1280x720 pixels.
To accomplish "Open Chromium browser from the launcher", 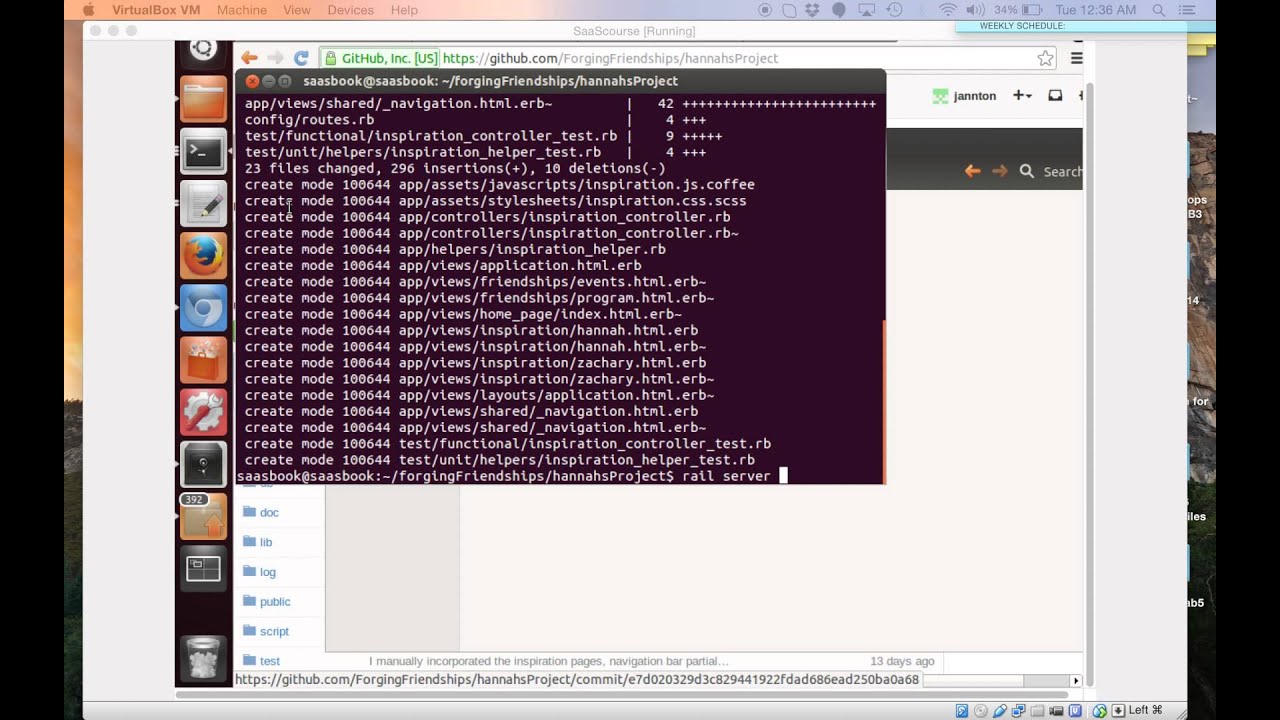I will click(203, 308).
